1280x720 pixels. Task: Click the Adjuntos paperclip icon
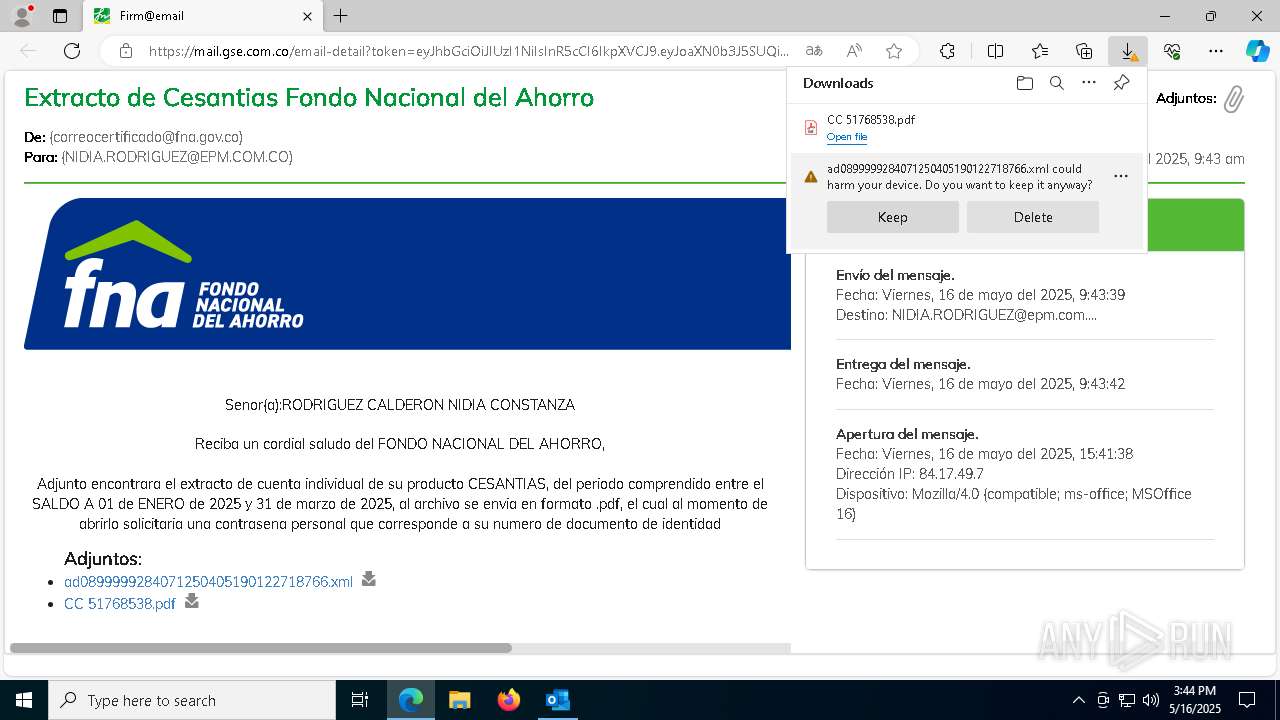tap(1234, 98)
